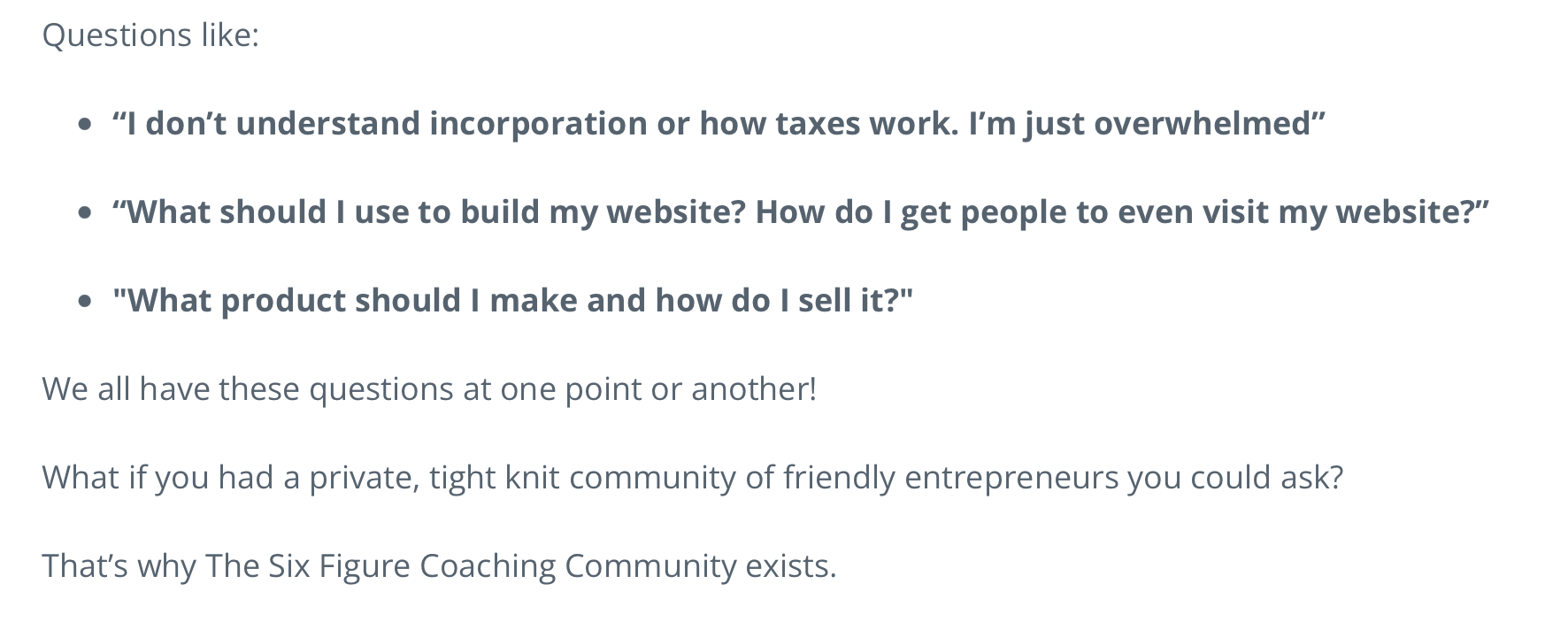Click the bullet dot before 'What should I use'
The width and height of the screenshot is (1568, 630).
coord(85,213)
